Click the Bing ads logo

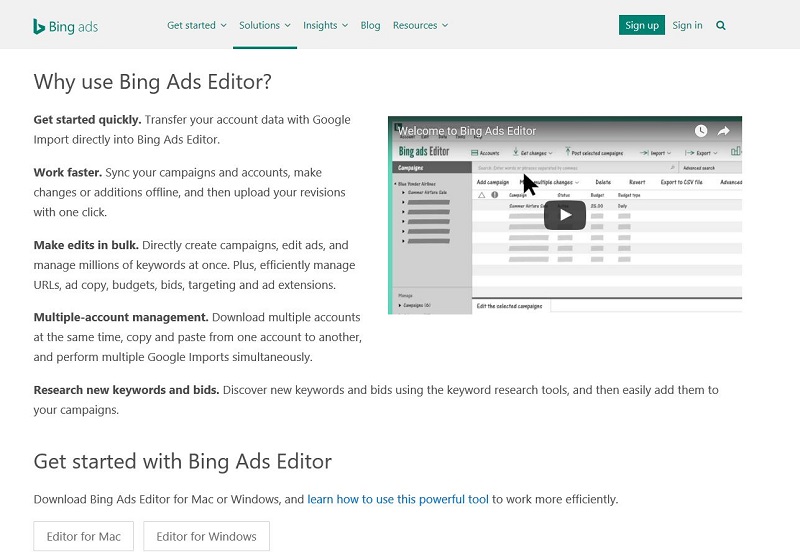click(65, 26)
